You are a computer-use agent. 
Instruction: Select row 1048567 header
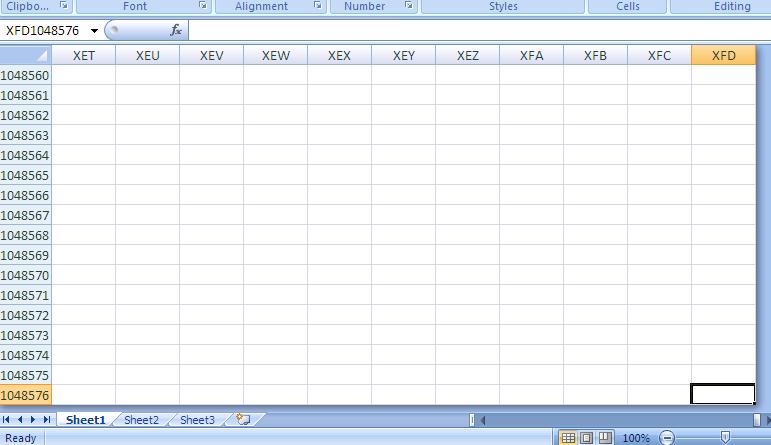coord(26,215)
